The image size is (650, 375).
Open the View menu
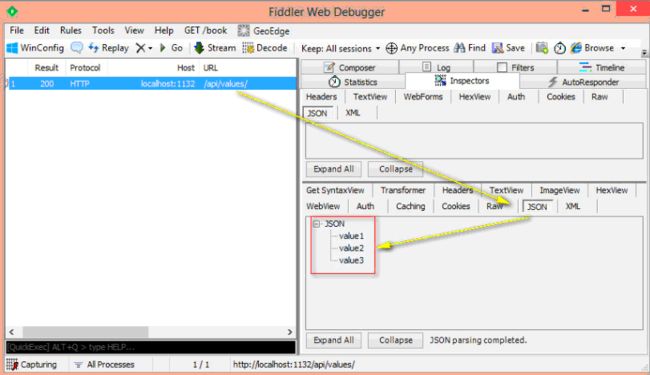tap(134, 31)
